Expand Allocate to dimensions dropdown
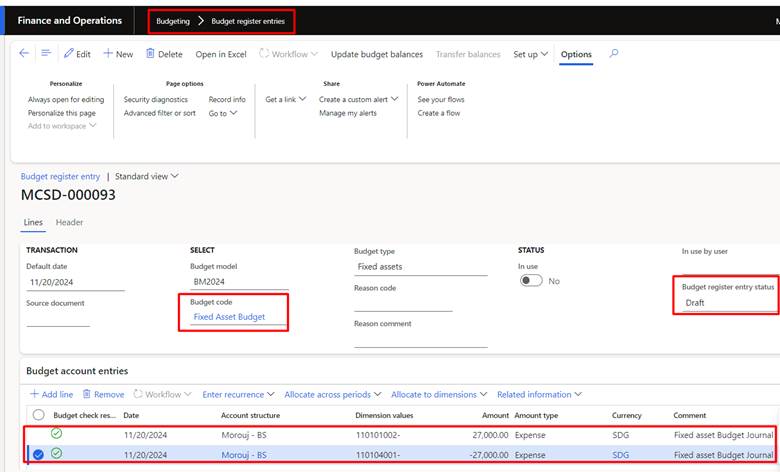This screenshot has height=472, width=780. coord(484,394)
